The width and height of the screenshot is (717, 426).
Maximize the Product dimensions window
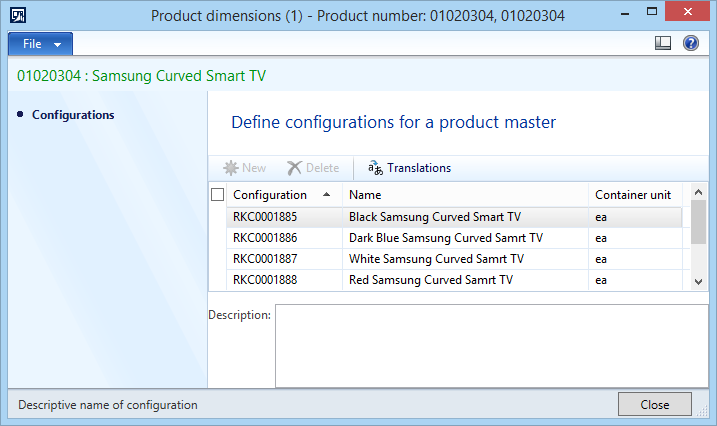pyautogui.click(x=652, y=12)
